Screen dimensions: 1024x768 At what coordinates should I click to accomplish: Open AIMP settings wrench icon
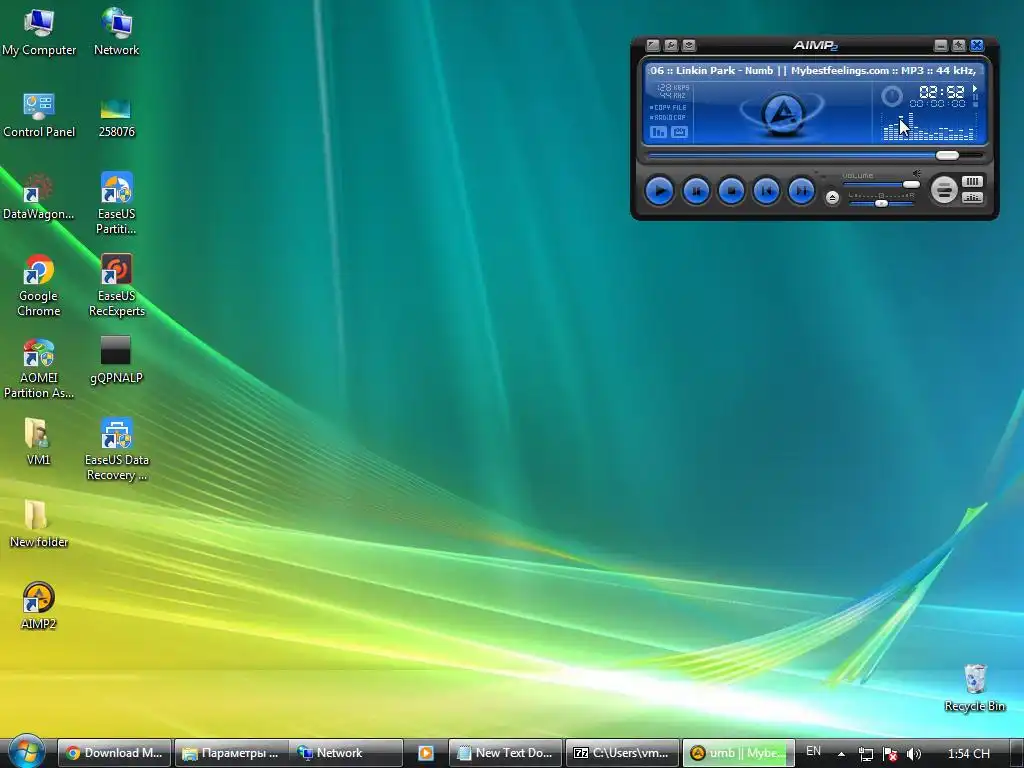[671, 45]
